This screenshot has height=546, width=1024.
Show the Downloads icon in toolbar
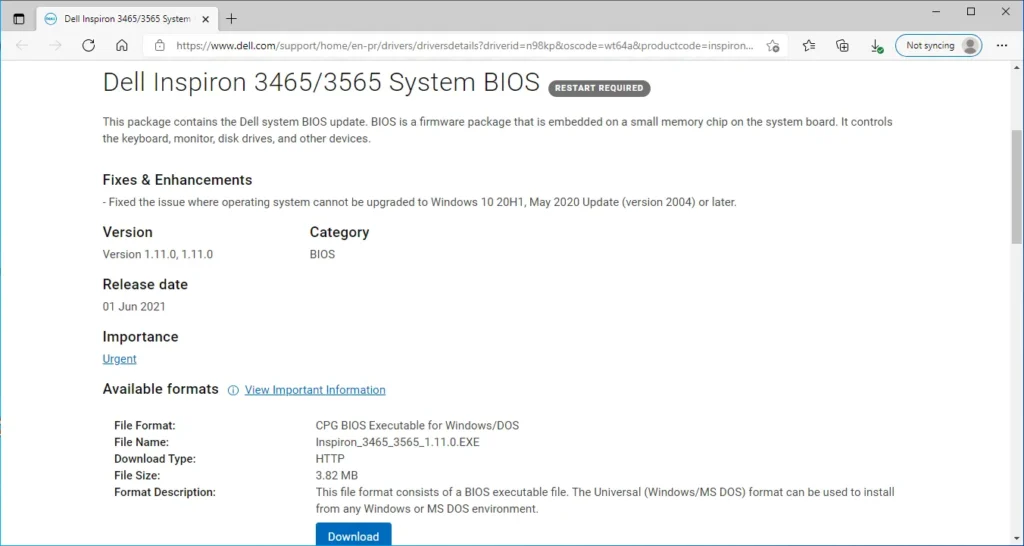tap(875, 45)
